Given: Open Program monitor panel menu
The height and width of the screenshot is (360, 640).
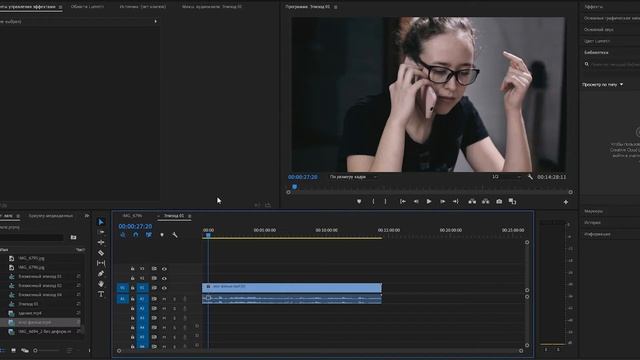Looking at the screenshot, I should (x=336, y=7).
